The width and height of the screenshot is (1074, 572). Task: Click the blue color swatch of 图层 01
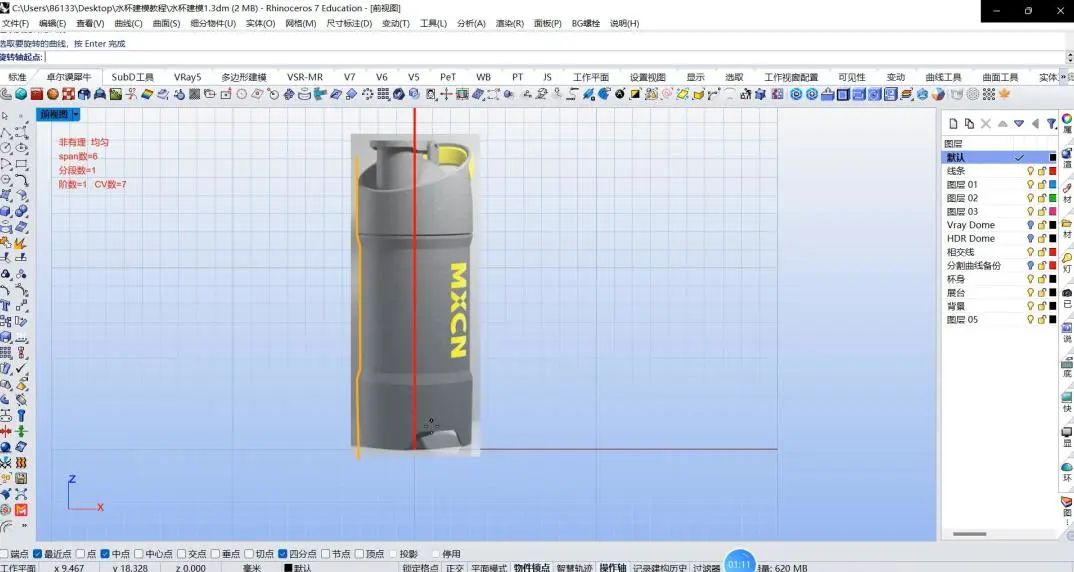point(1053,184)
